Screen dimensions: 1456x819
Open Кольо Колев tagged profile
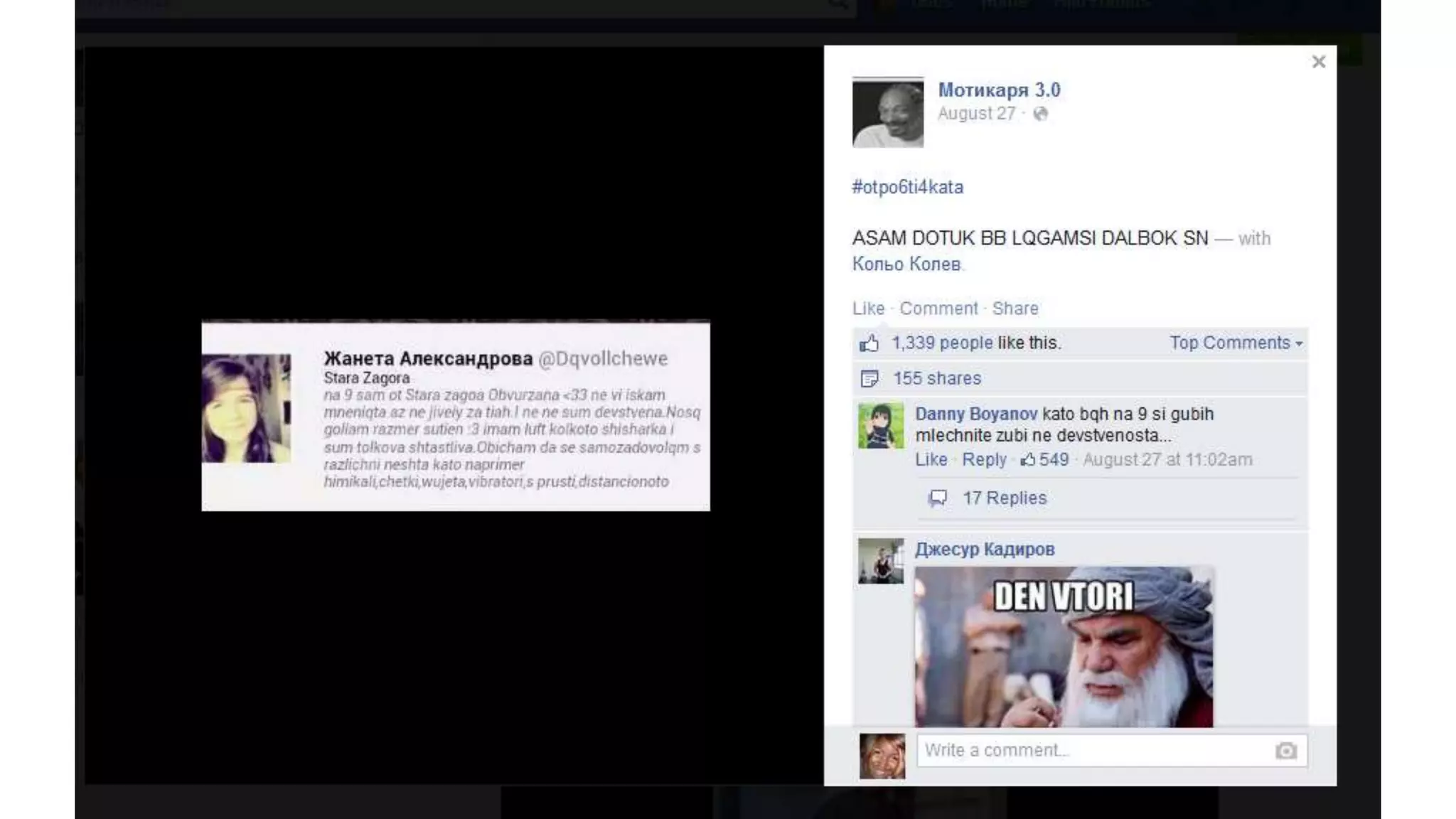906,264
